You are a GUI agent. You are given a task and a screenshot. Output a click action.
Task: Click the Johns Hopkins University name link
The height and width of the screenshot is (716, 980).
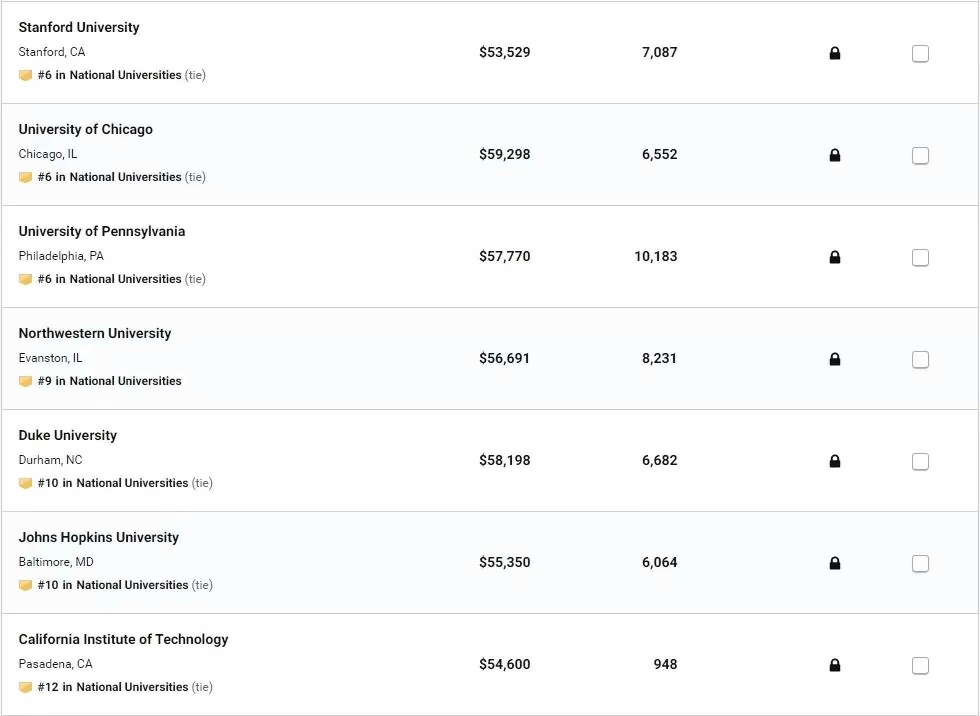coord(98,537)
